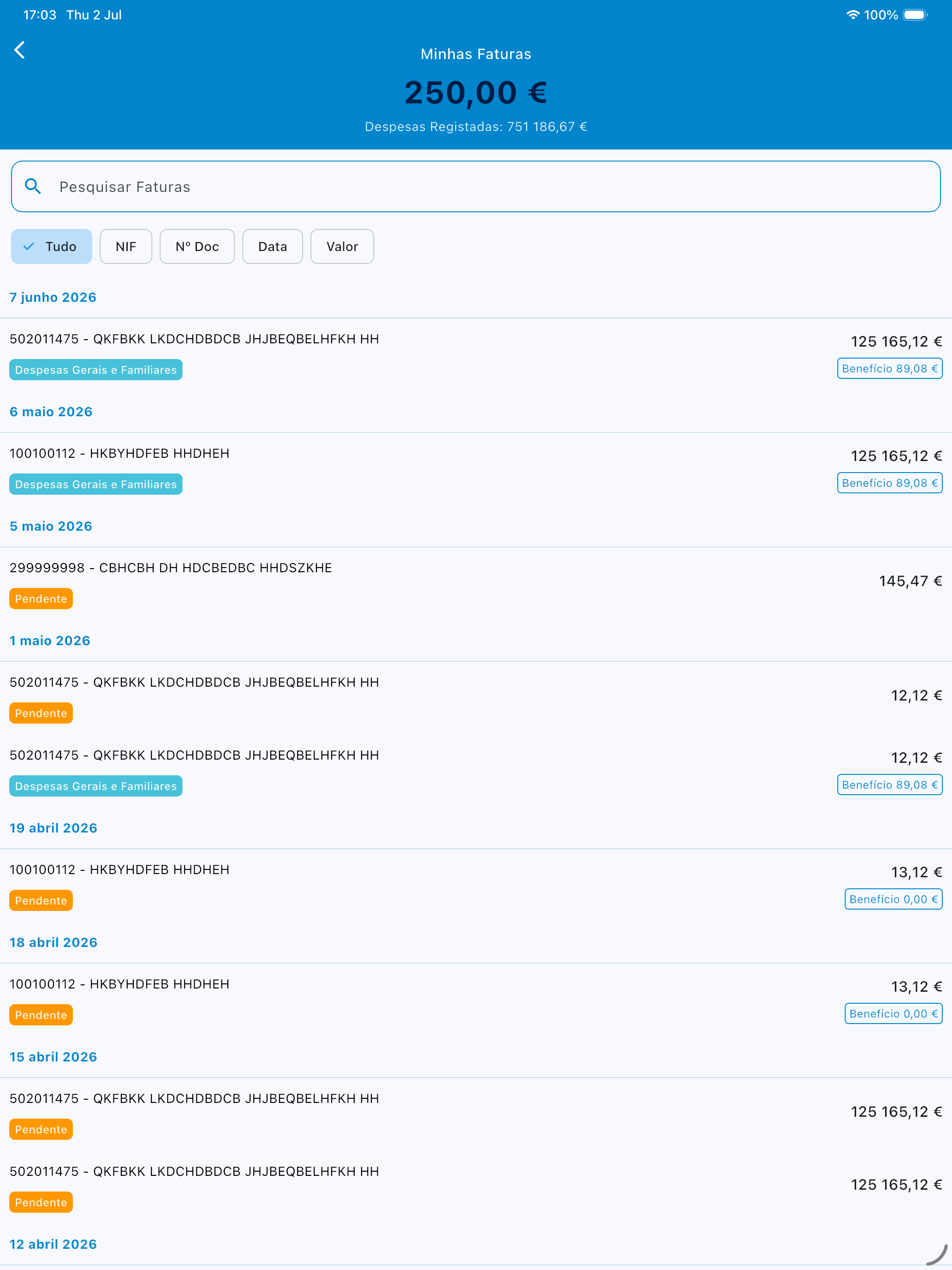Tap Despesas Gerais e Familiares tag, 7 junho

(96, 370)
